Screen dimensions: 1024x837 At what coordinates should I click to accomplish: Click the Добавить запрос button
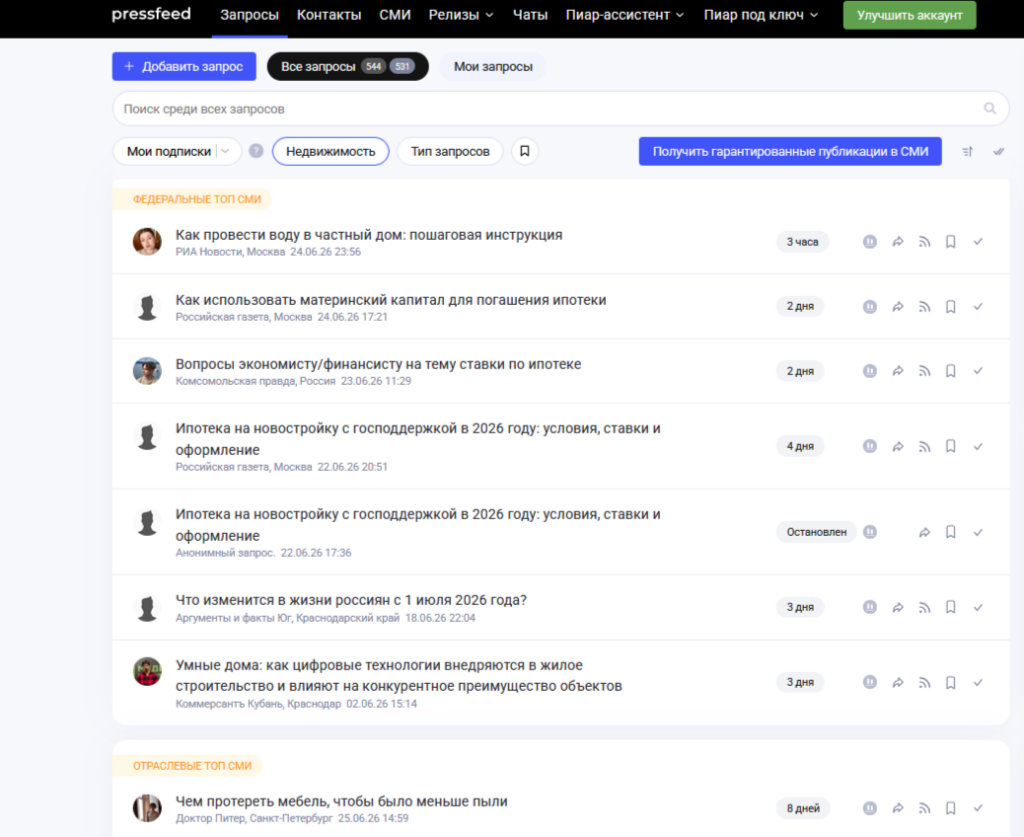(x=184, y=67)
